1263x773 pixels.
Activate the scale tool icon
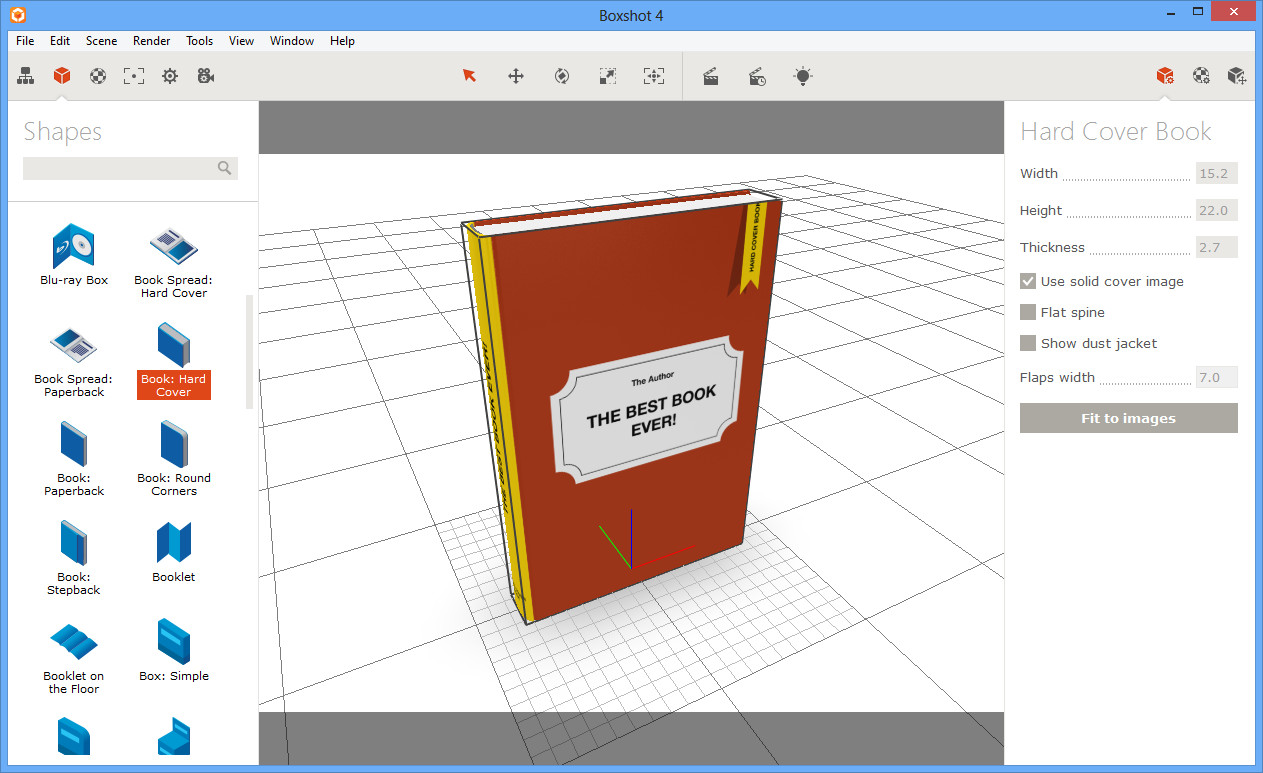point(608,76)
